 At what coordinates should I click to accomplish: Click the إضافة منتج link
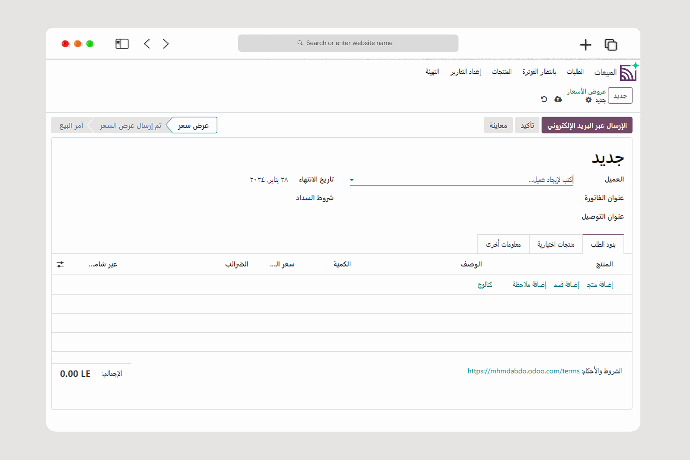pos(600,285)
